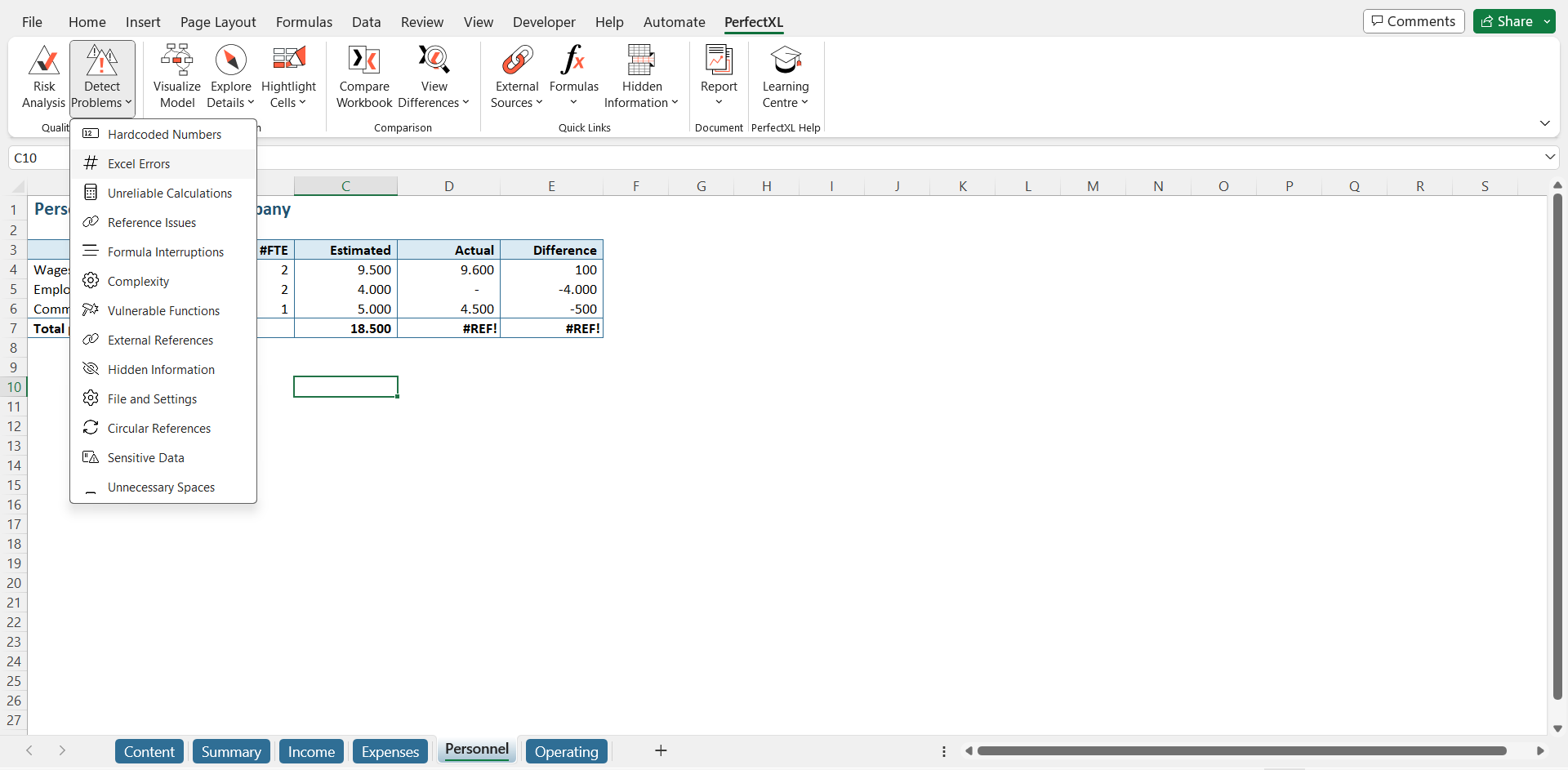Click next sheet navigation arrow
Image resolution: width=1568 pixels, height=770 pixels.
tap(62, 750)
